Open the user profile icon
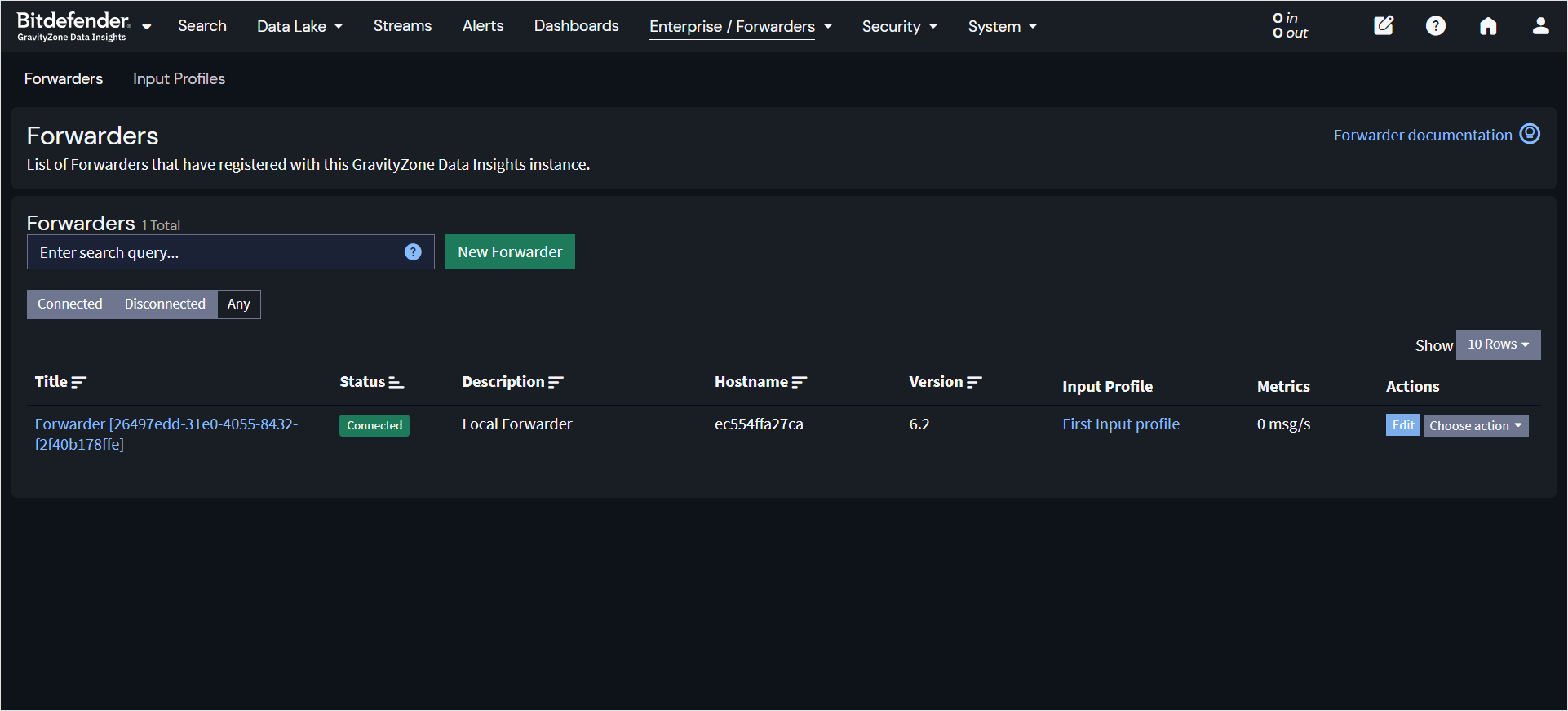The height and width of the screenshot is (711, 1568). pyautogui.click(x=1540, y=26)
